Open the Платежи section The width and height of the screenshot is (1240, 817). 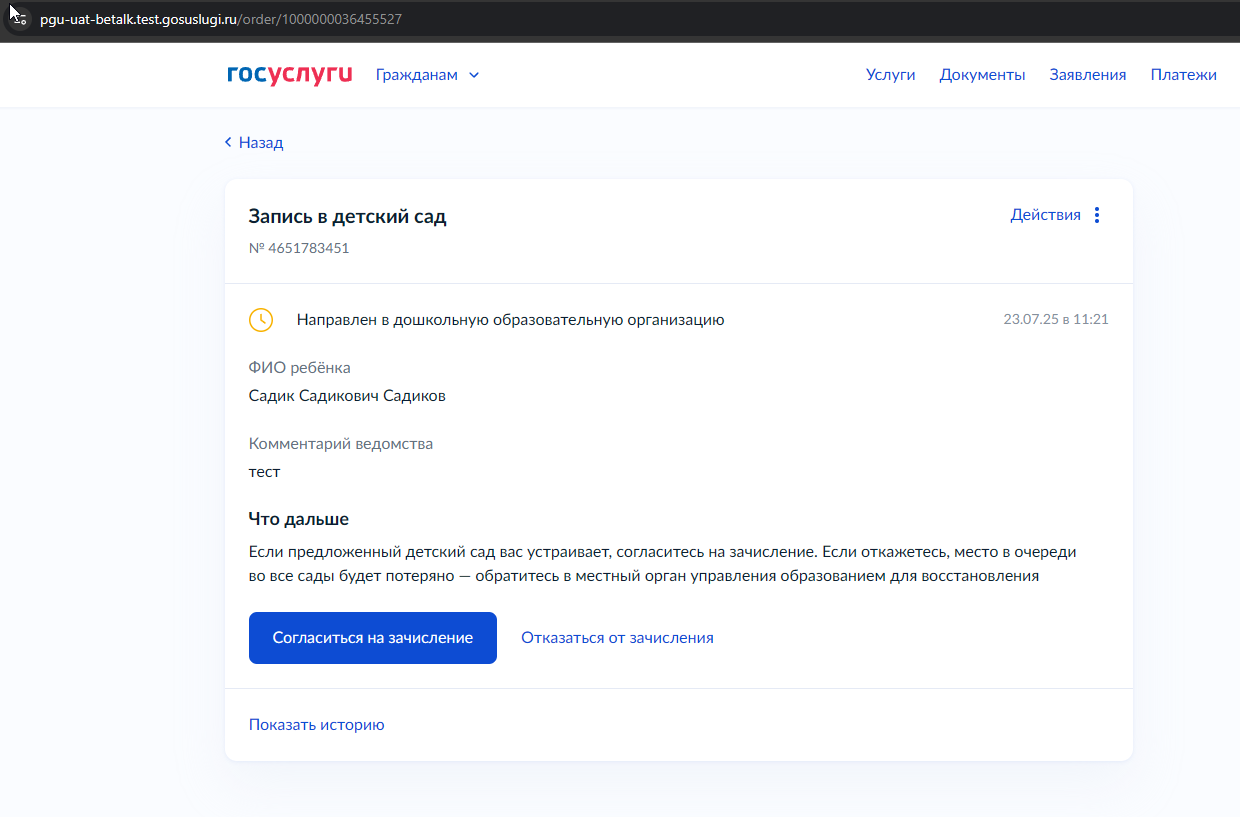[x=1183, y=75]
